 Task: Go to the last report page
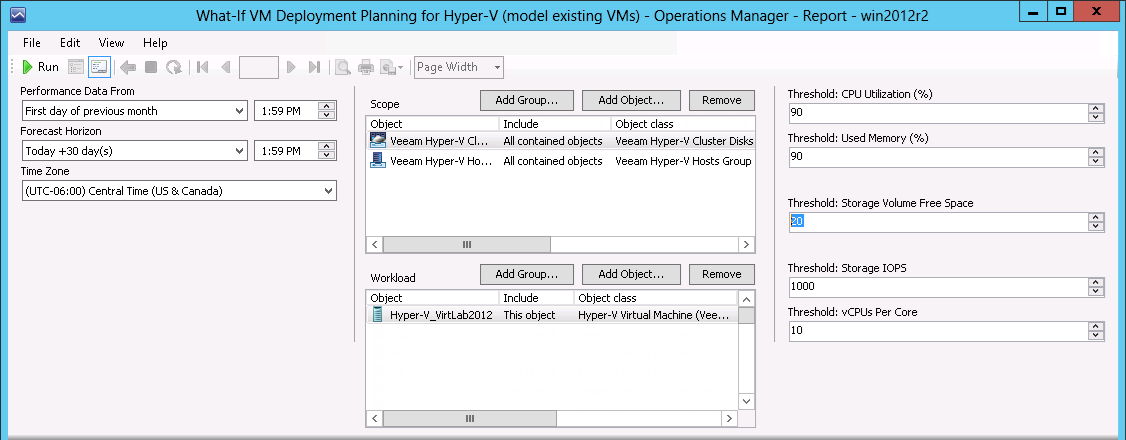(x=314, y=67)
